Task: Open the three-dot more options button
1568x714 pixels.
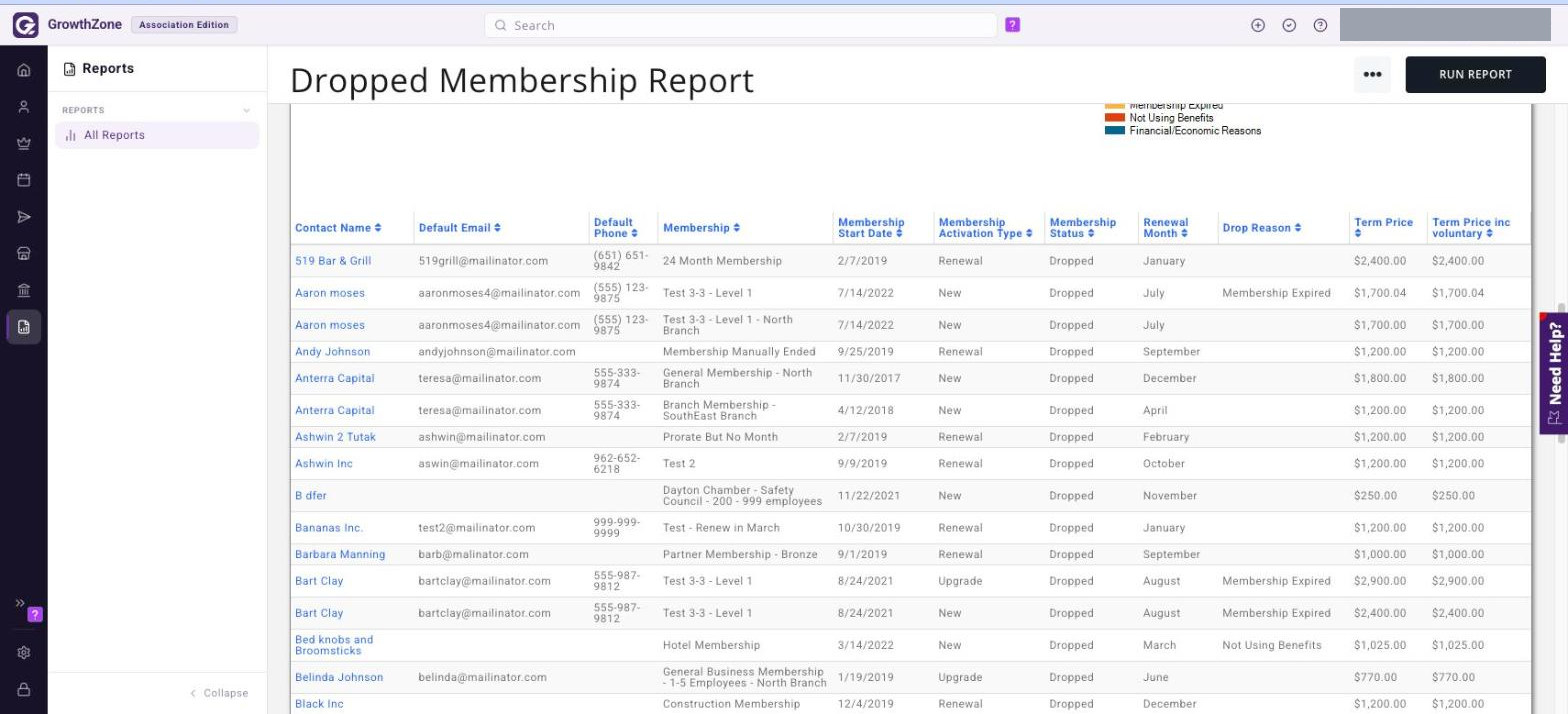Action: pos(1372,74)
